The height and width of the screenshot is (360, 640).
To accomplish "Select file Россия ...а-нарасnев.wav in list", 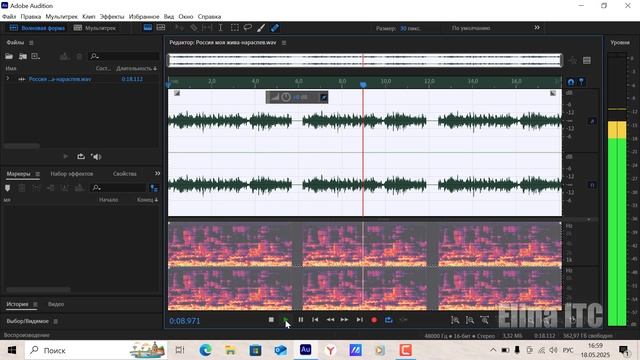I will [x=60, y=79].
